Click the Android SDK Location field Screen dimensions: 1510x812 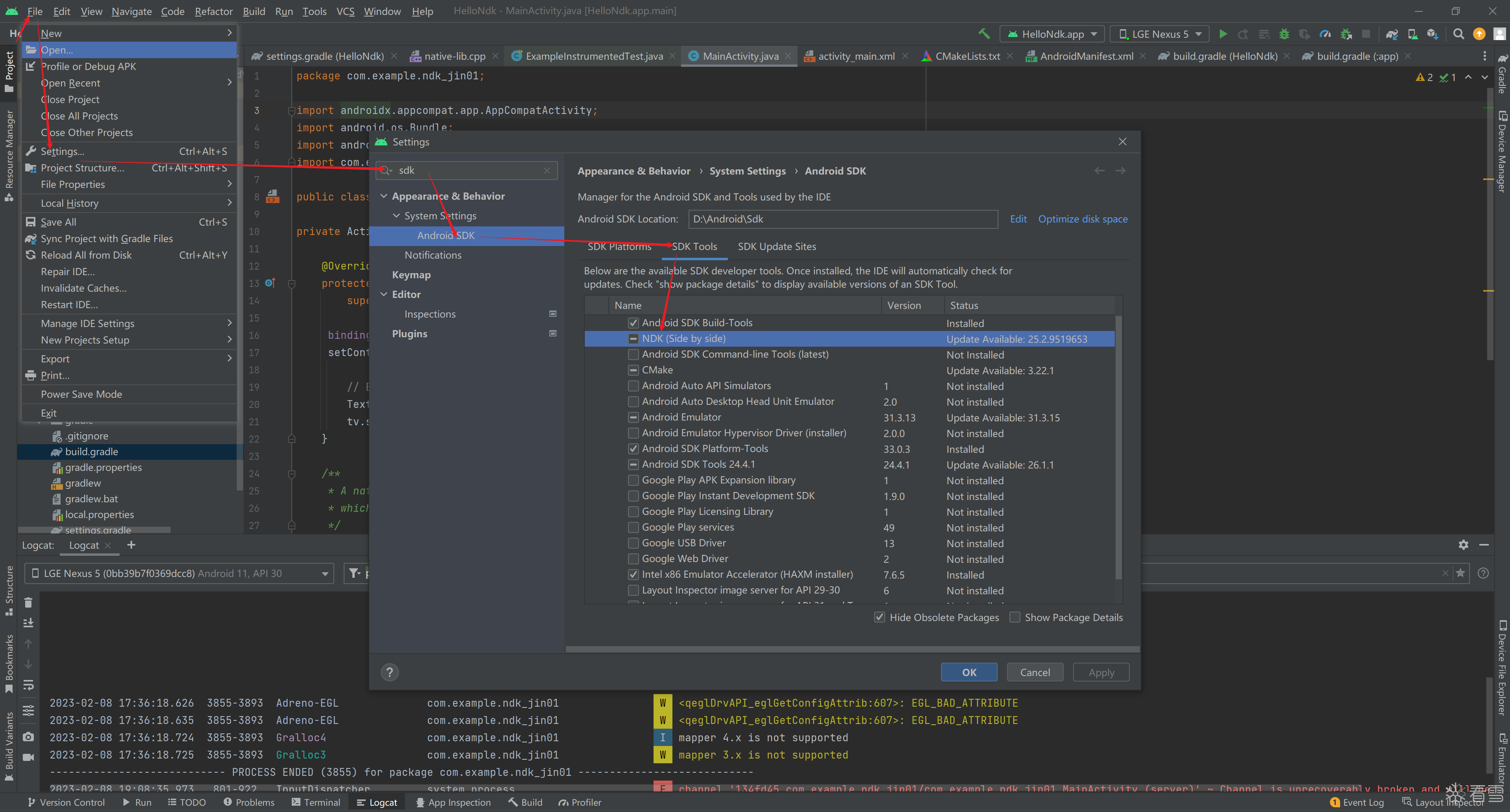tap(842, 219)
